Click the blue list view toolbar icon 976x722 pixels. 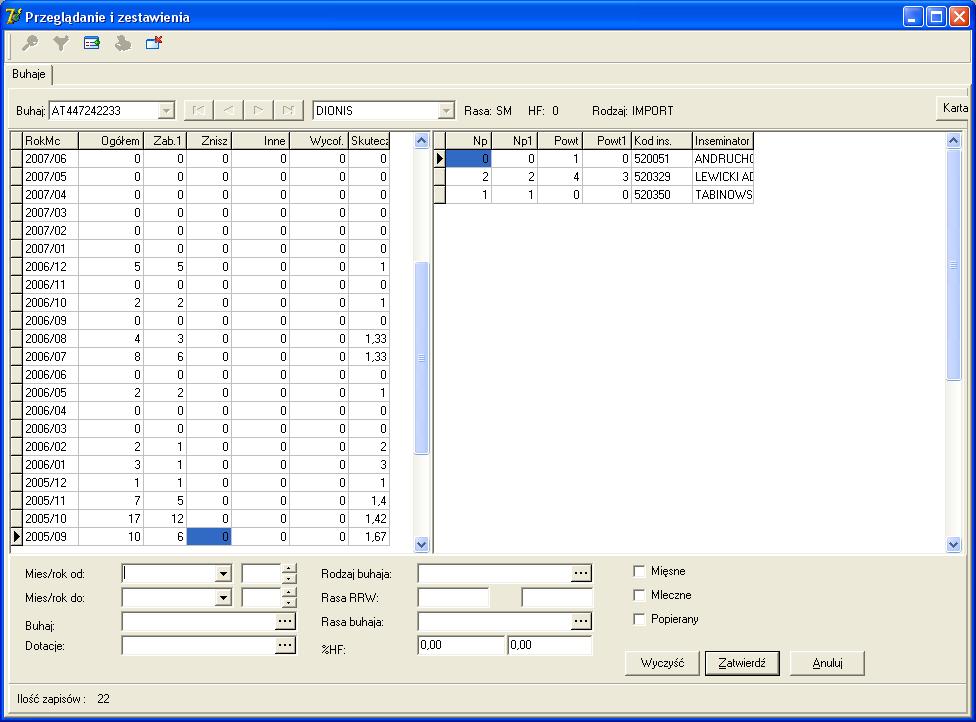[x=92, y=43]
